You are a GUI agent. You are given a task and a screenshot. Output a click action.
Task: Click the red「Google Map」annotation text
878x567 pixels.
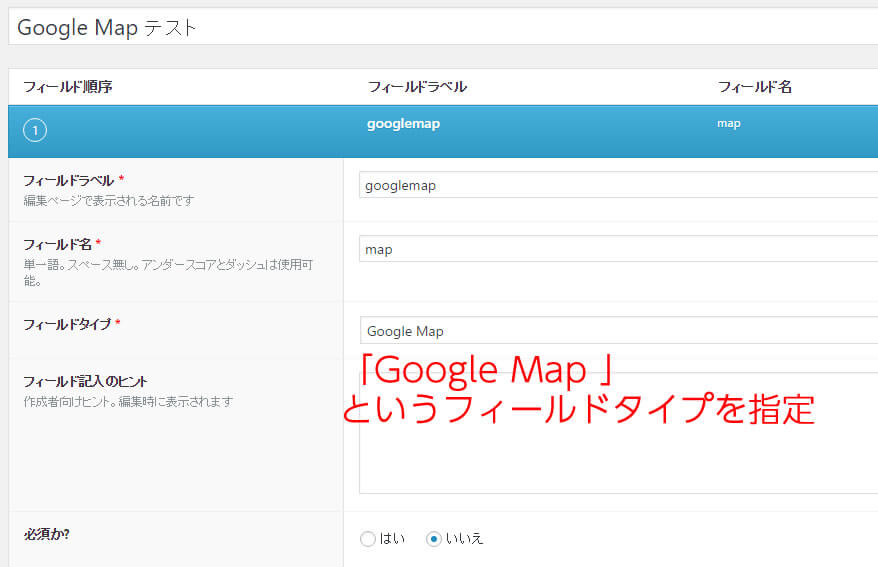click(485, 372)
